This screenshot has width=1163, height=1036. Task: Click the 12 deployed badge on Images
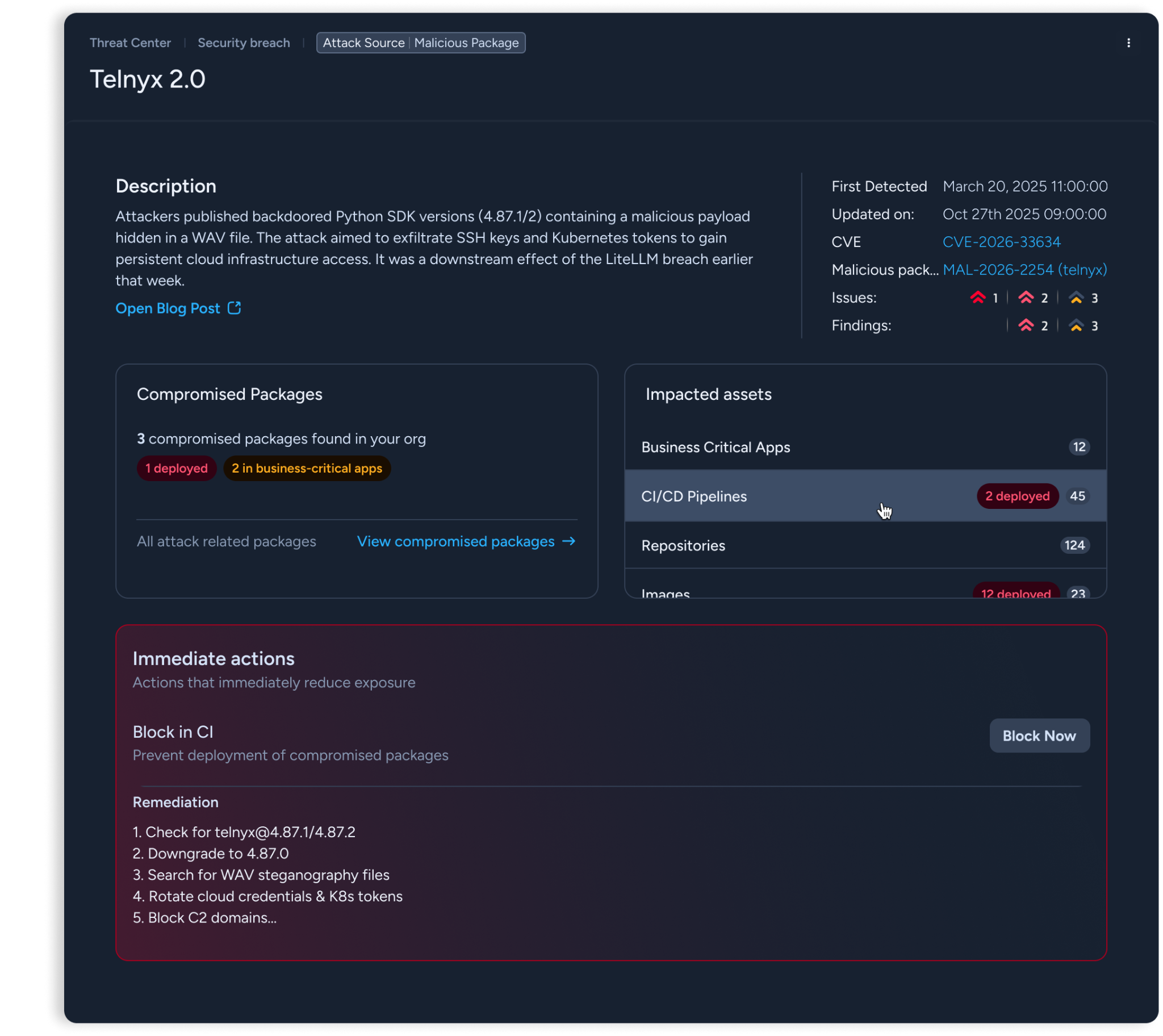(x=1015, y=590)
